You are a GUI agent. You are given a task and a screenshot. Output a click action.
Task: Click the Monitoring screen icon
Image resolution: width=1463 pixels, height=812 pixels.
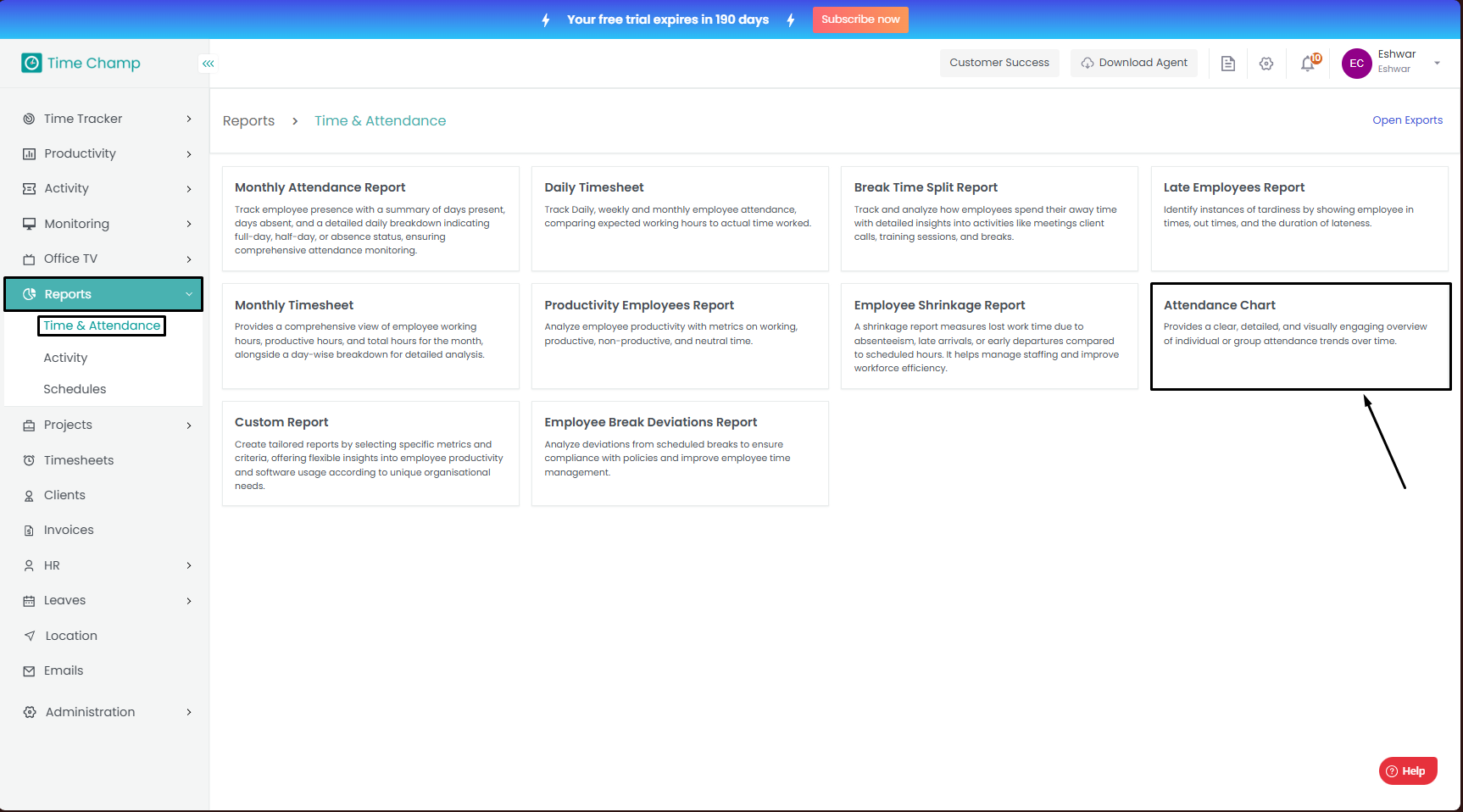pyautogui.click(x=29, y=224)
